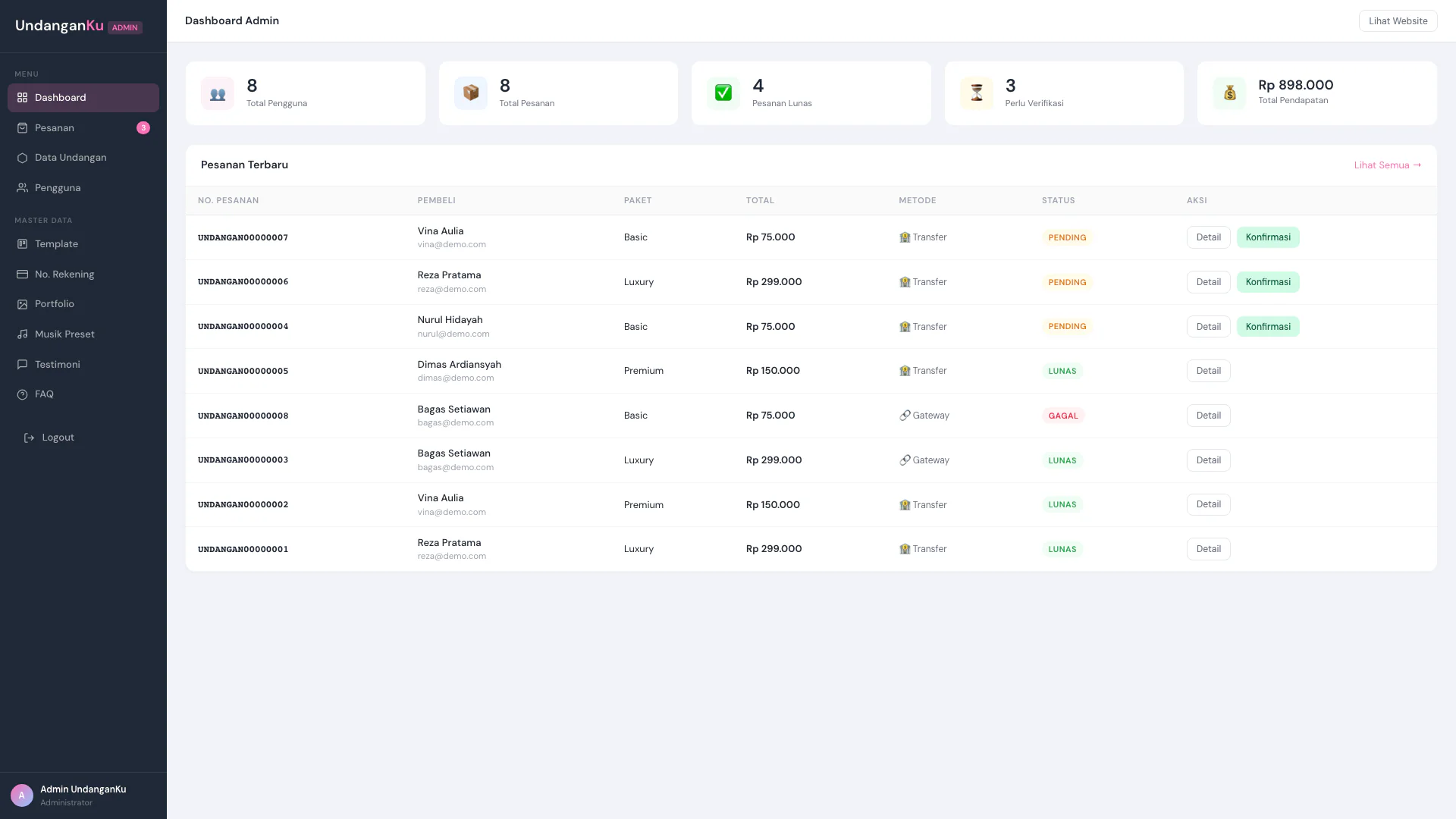The height and width of the screenshot is (819, 1456).
Task: Click the Testimoni chat bubble icon
Action: (x=22, y=365)
